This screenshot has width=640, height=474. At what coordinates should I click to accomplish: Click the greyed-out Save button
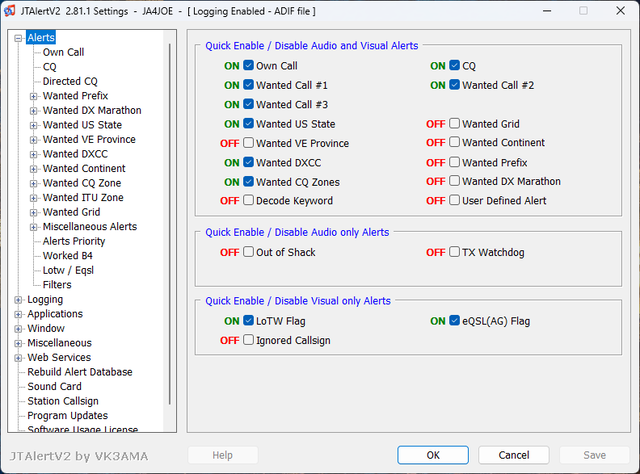[x=594, y=455]
